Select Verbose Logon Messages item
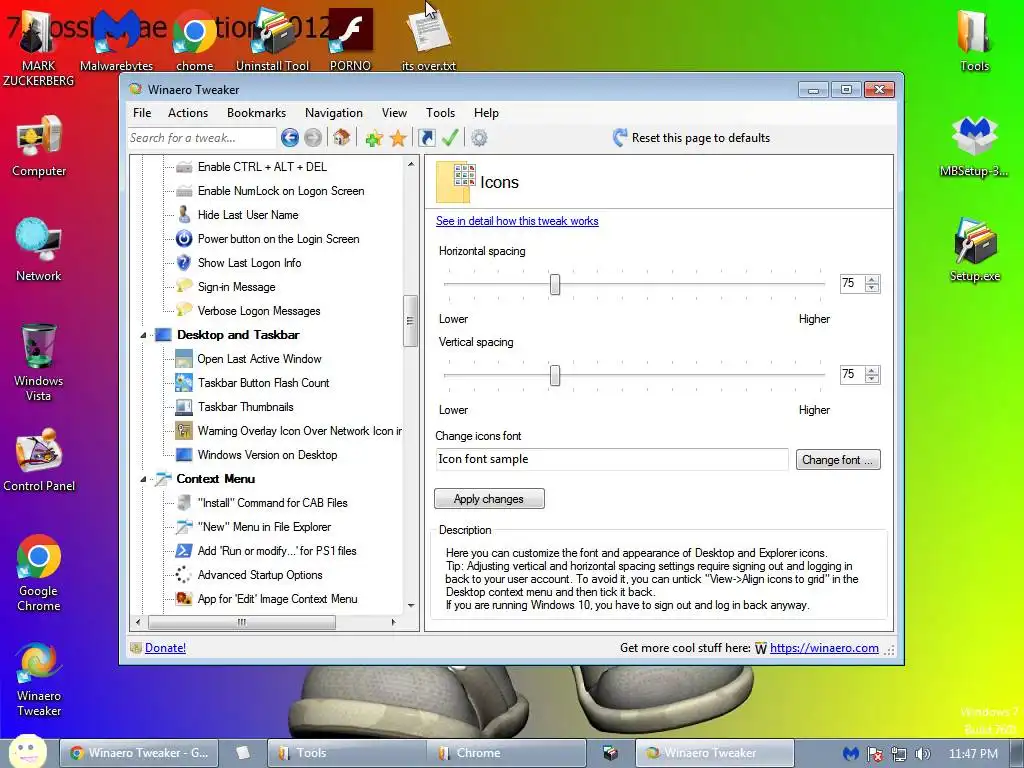The image size is (1024, 768). pyautogui.click(x=259, y=311)
